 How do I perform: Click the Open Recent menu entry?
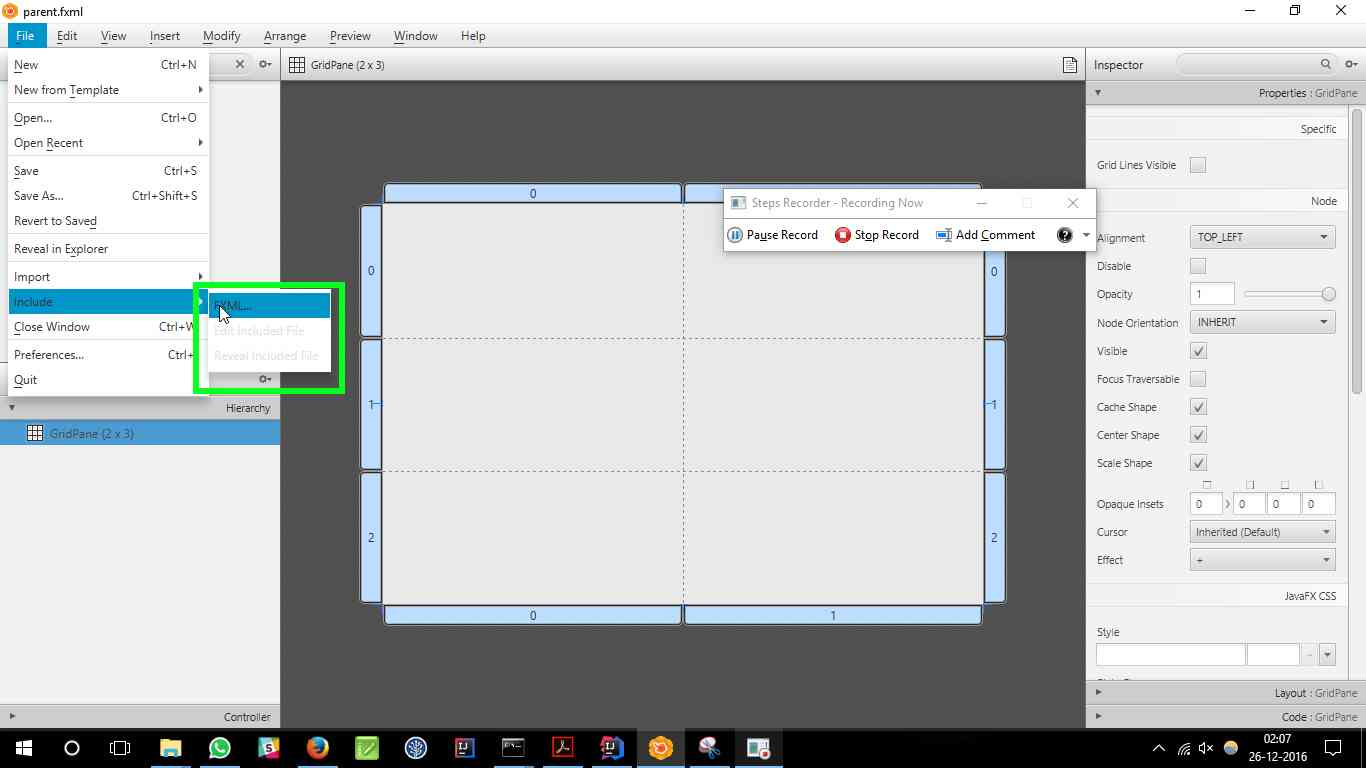click(106, 143)
